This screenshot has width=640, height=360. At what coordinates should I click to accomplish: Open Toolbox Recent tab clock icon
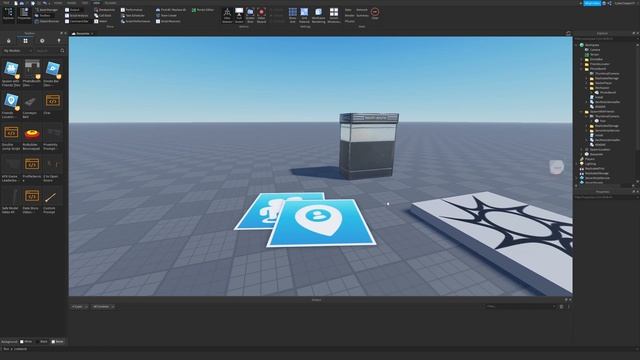pos(42,41)
